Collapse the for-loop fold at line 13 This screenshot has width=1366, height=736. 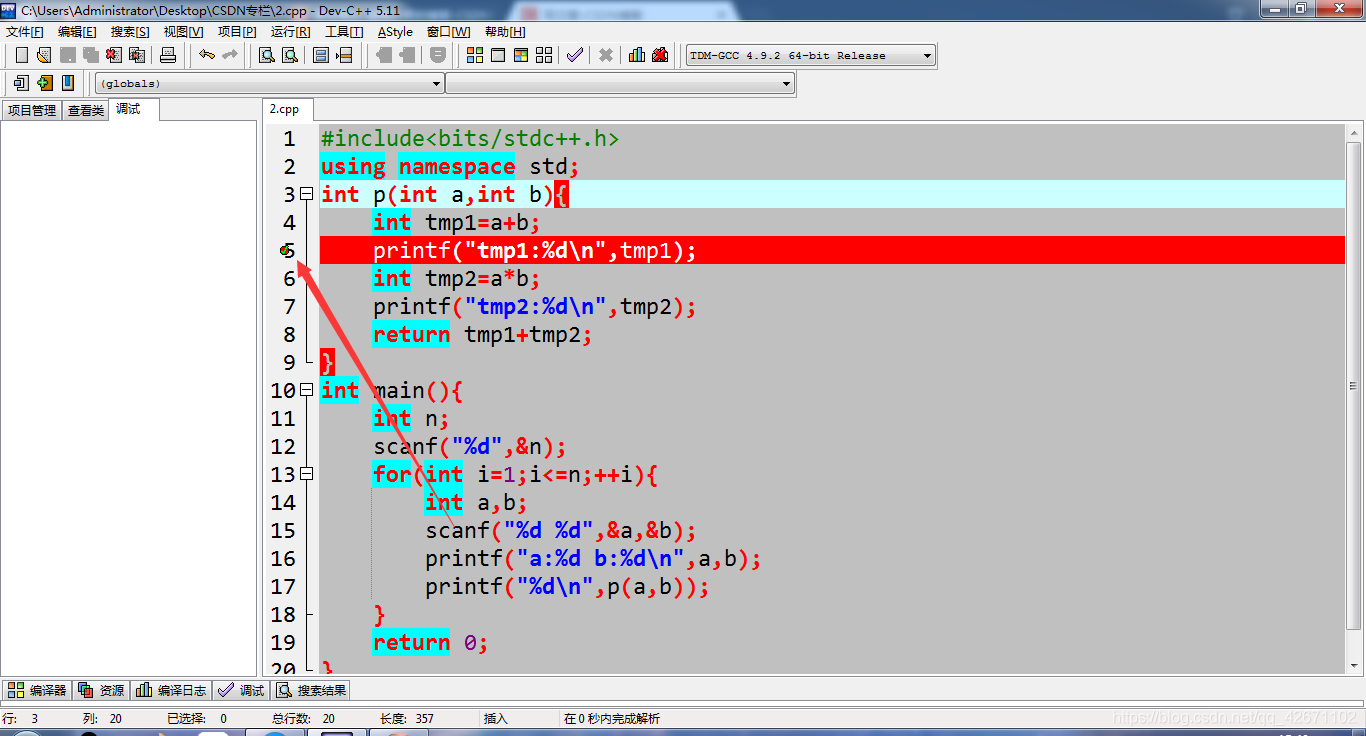307,475
